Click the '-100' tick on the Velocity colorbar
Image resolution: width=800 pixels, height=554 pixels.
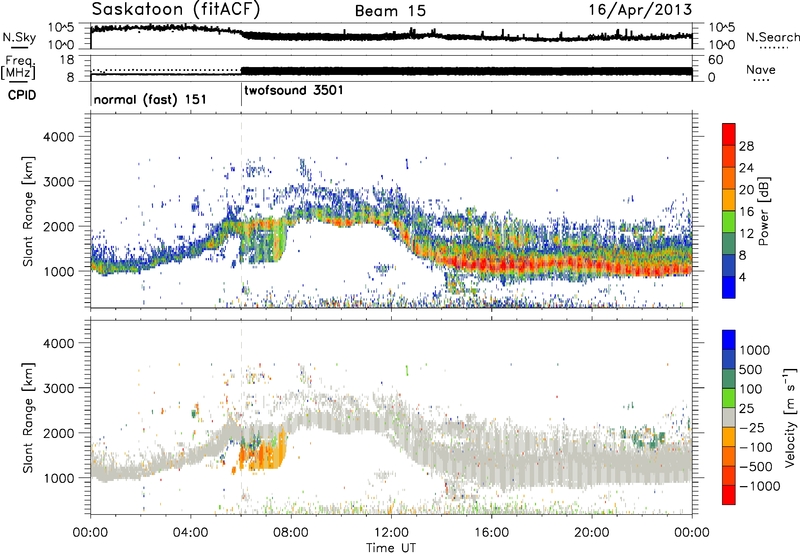click(x=756, y=447)
